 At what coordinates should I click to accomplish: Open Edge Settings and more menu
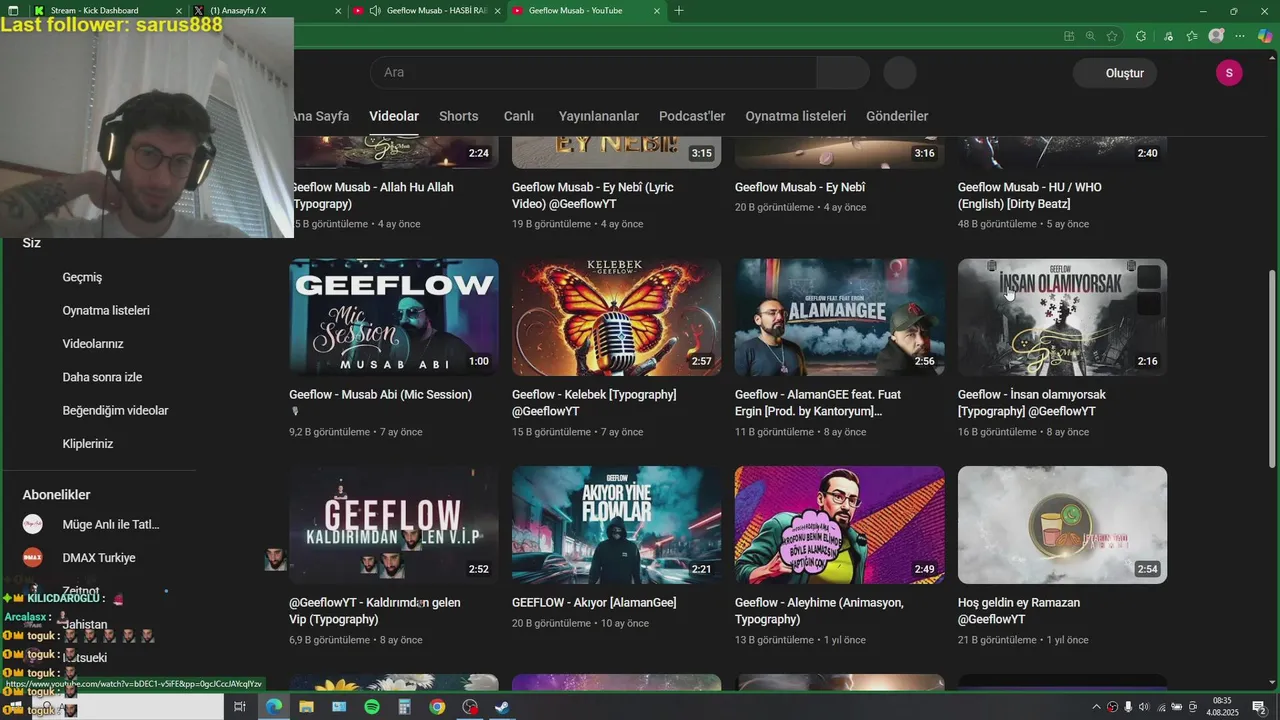[1241, 36]
